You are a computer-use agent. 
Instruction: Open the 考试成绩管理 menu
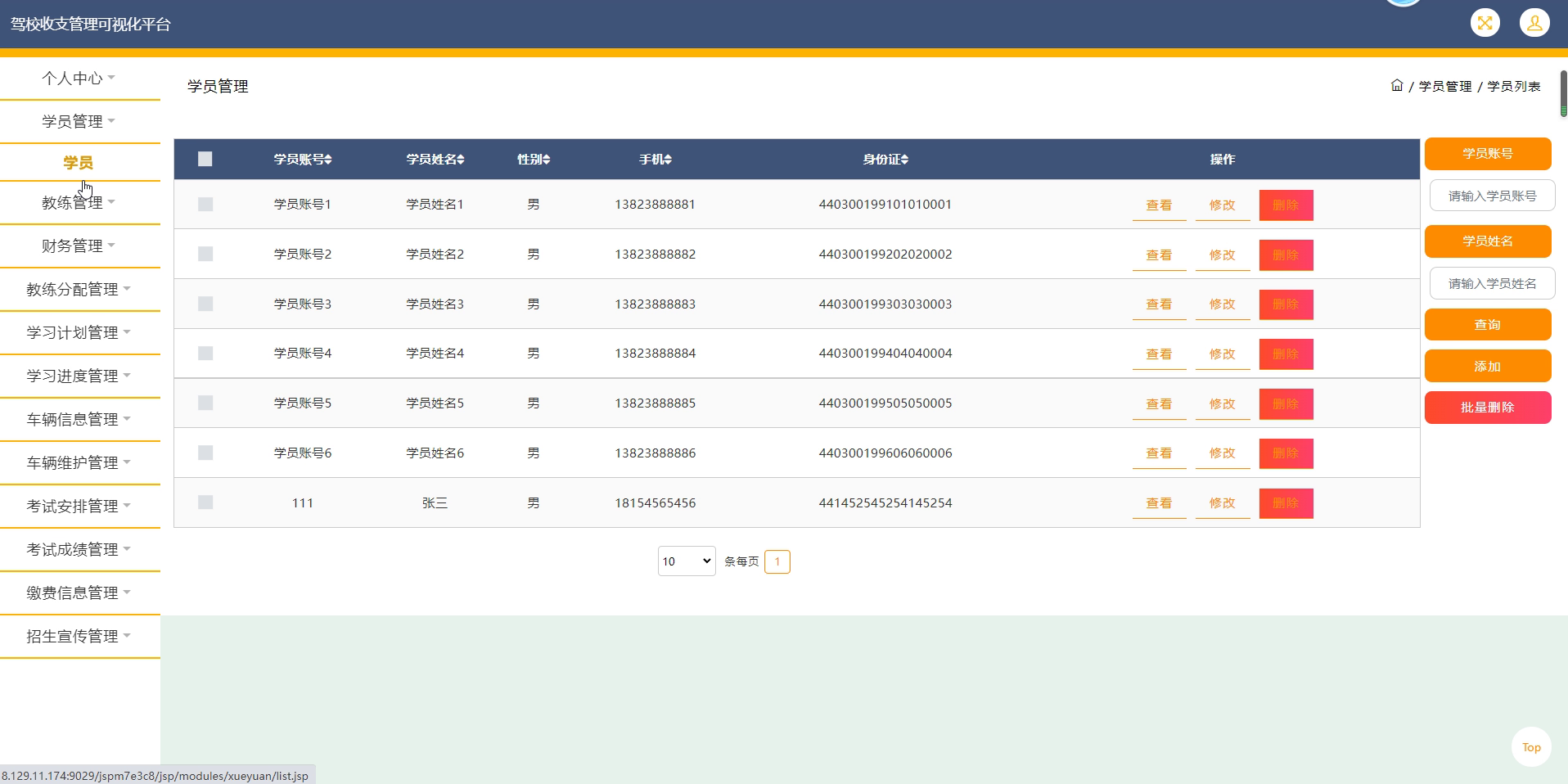click(x=79, y=549)
